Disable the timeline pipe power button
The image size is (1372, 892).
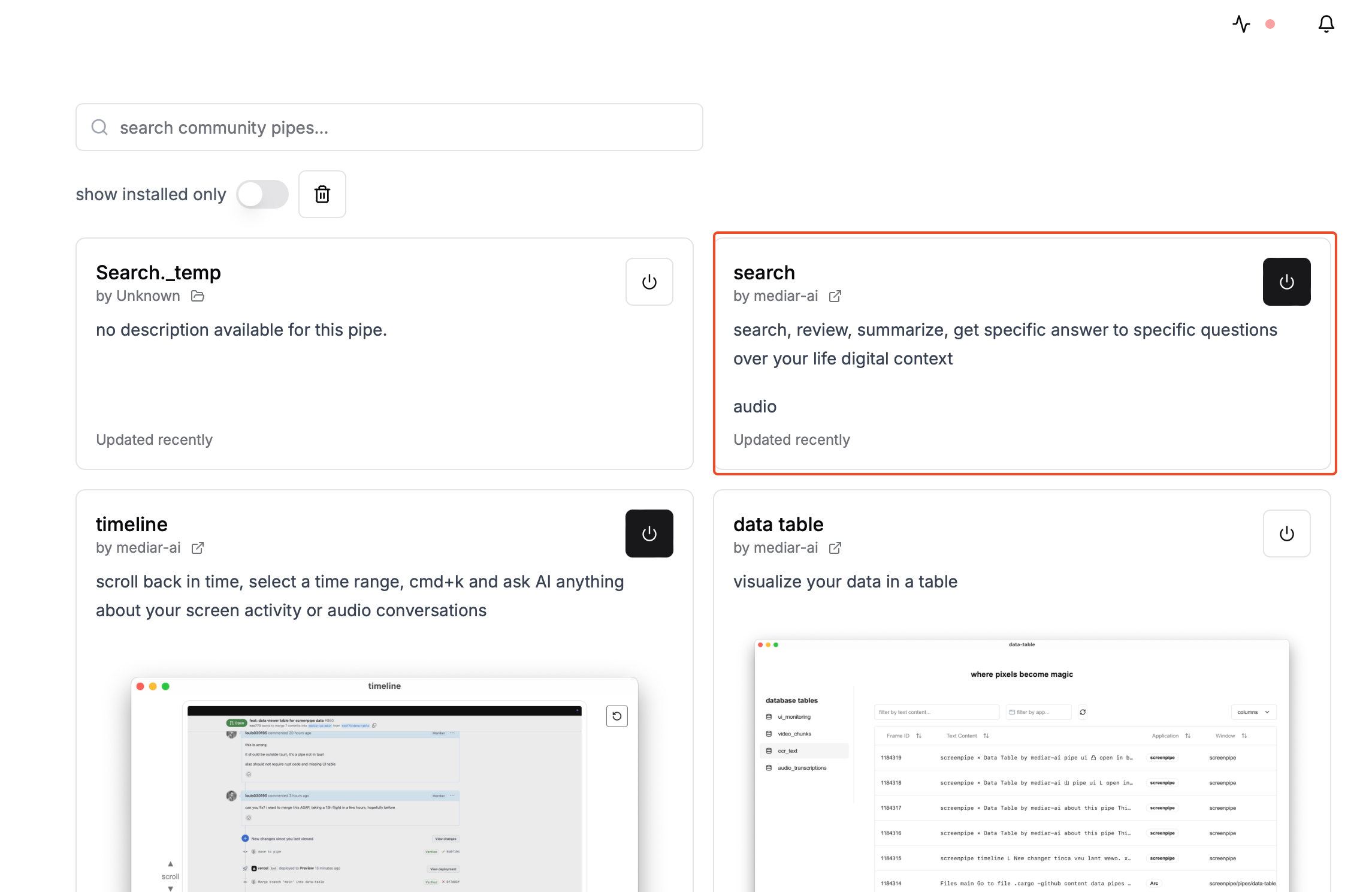[649, 534]
